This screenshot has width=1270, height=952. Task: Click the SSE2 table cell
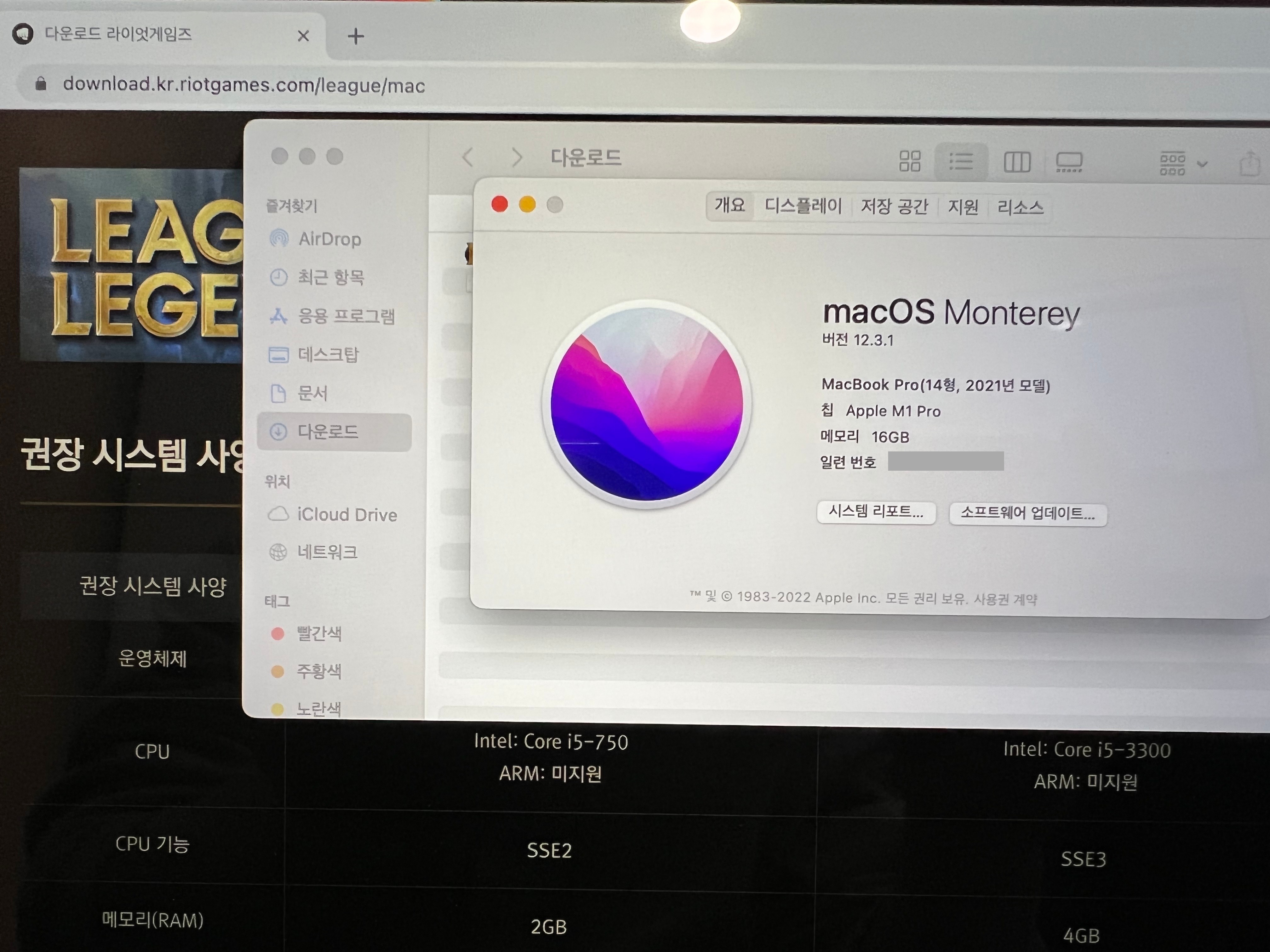(549, 850)
